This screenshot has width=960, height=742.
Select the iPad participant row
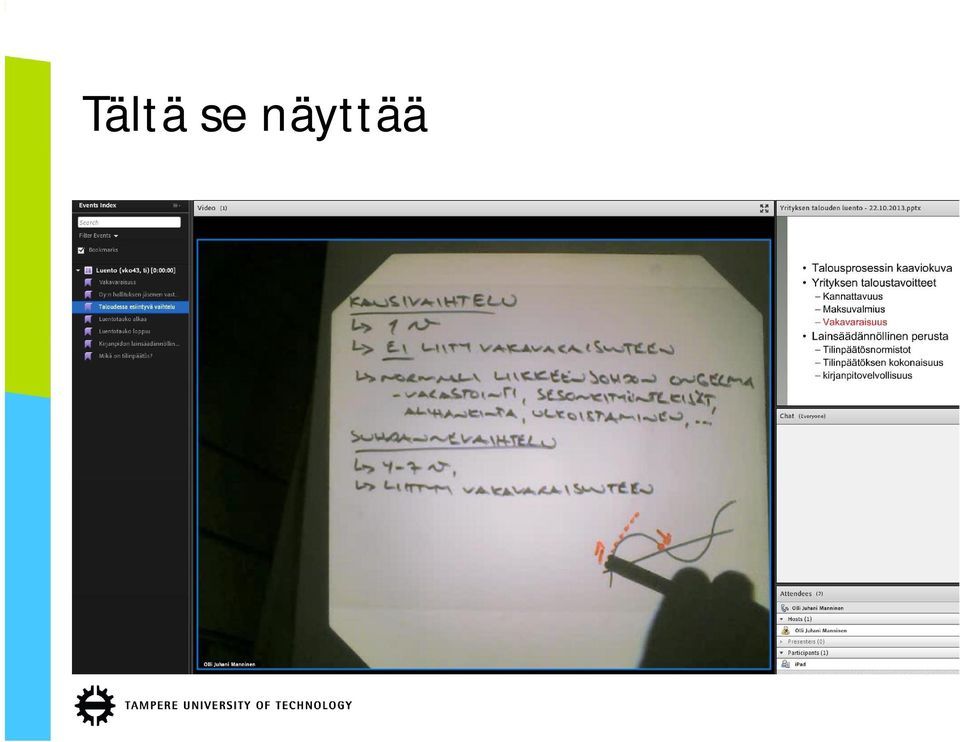click(868, 664)
